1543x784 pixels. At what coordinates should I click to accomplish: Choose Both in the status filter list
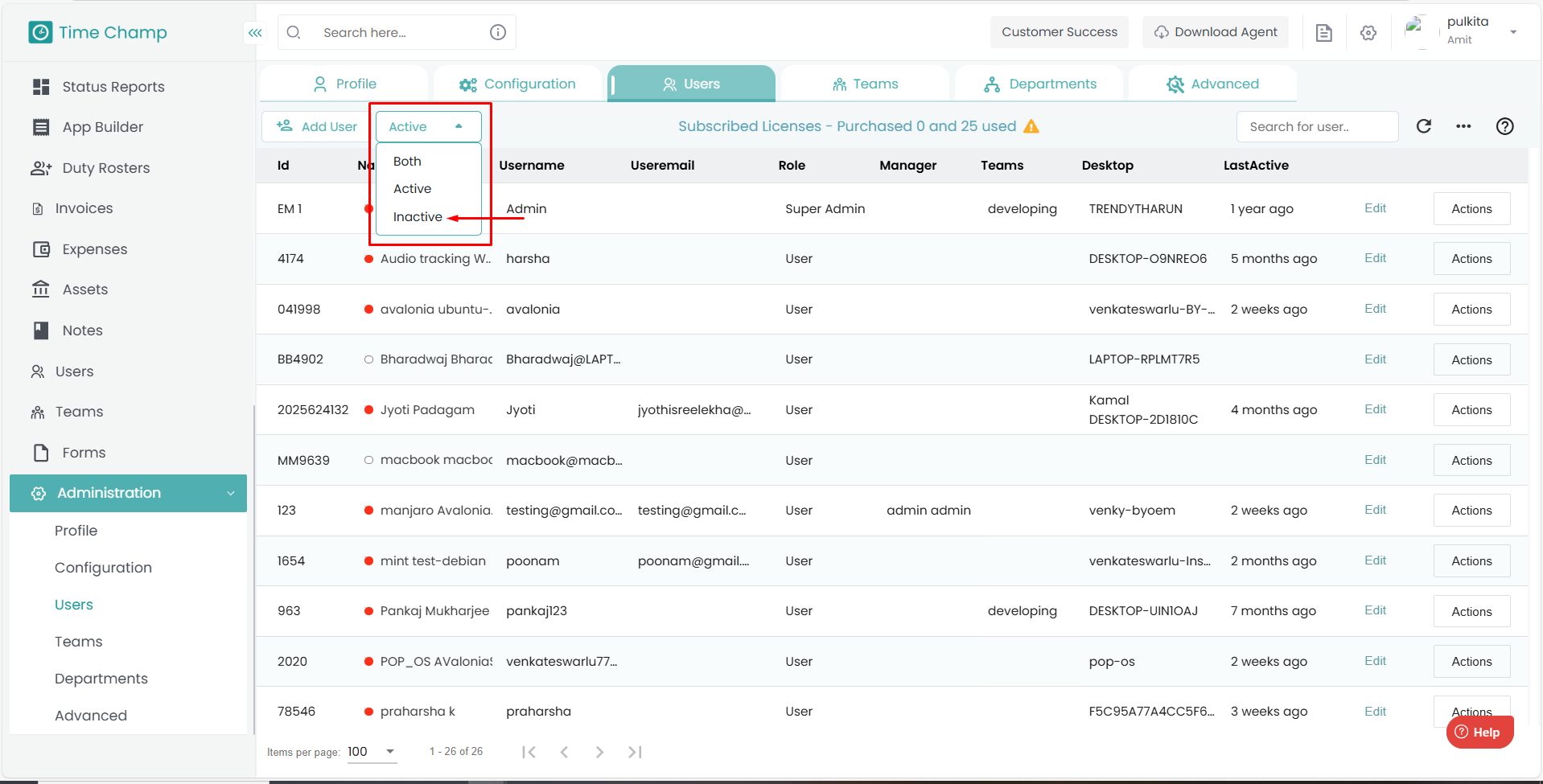coord(407,162)
